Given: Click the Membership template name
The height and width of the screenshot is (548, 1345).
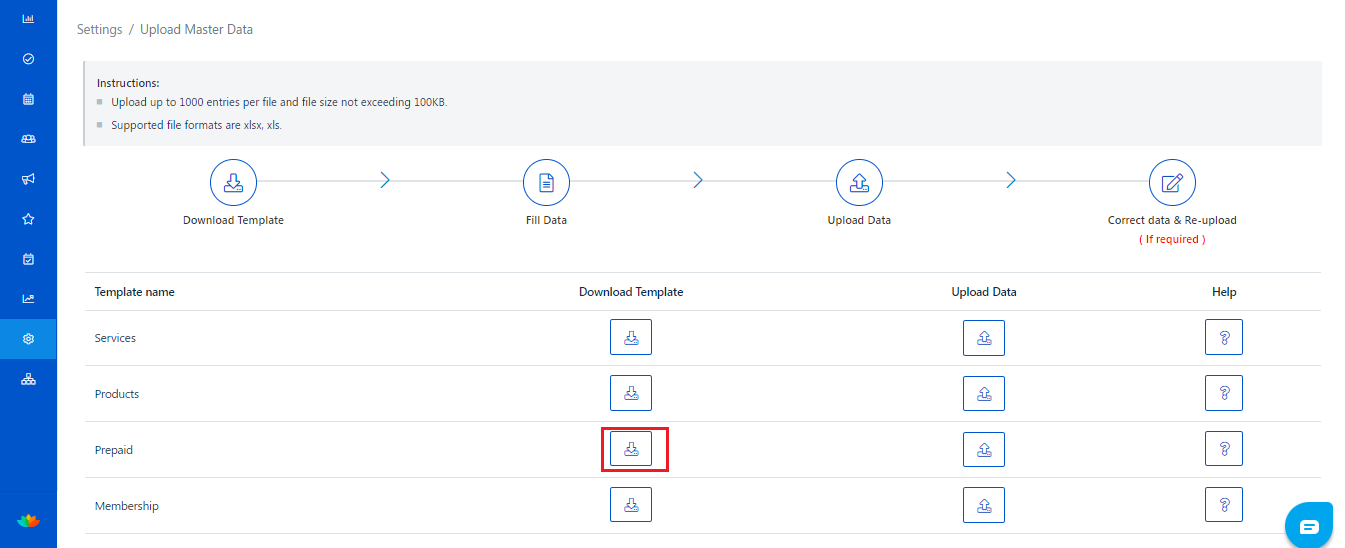Looking at the screenshot, I should pos(127,506).
